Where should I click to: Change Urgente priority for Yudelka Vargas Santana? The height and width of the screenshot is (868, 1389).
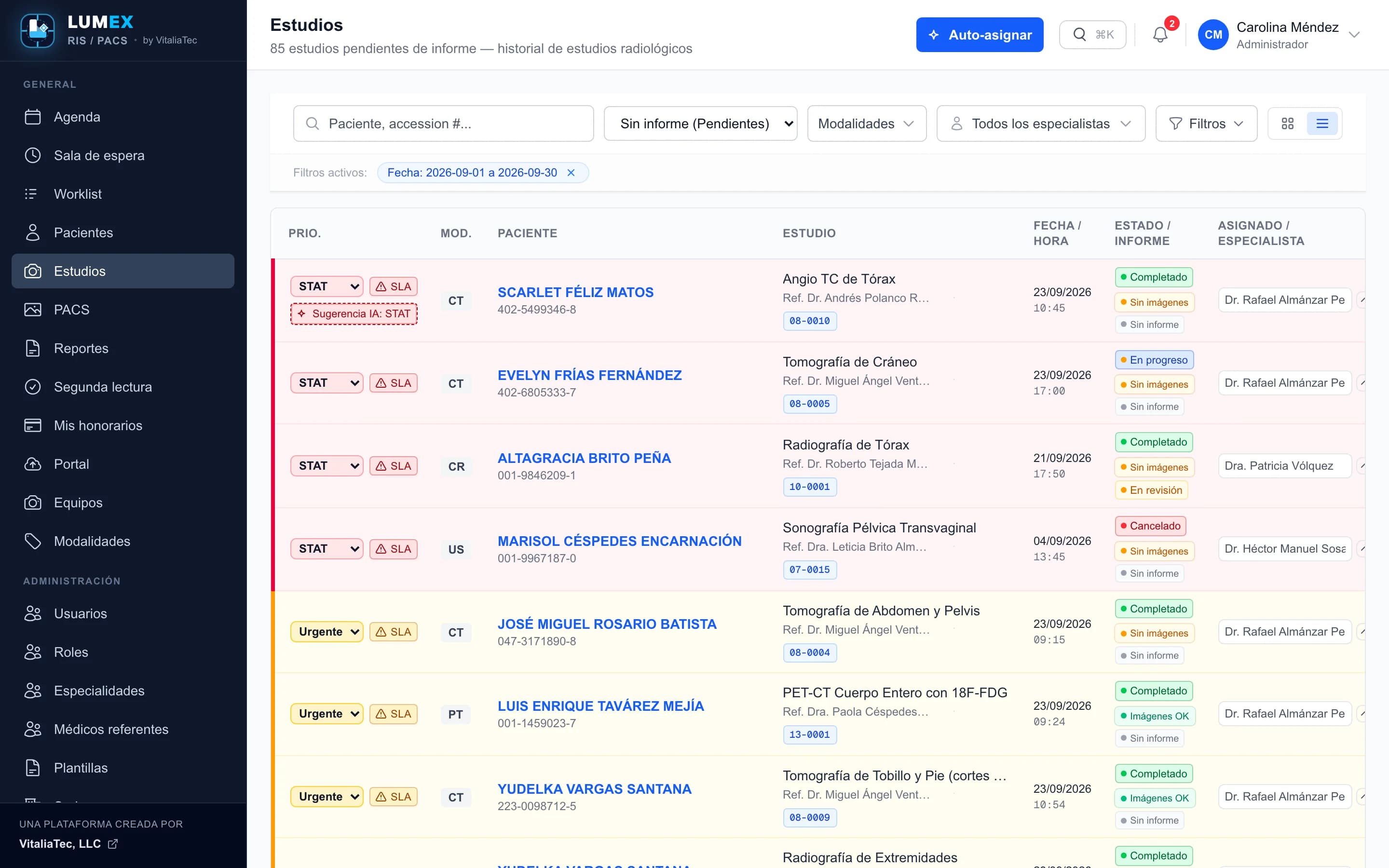coord(327,796)
